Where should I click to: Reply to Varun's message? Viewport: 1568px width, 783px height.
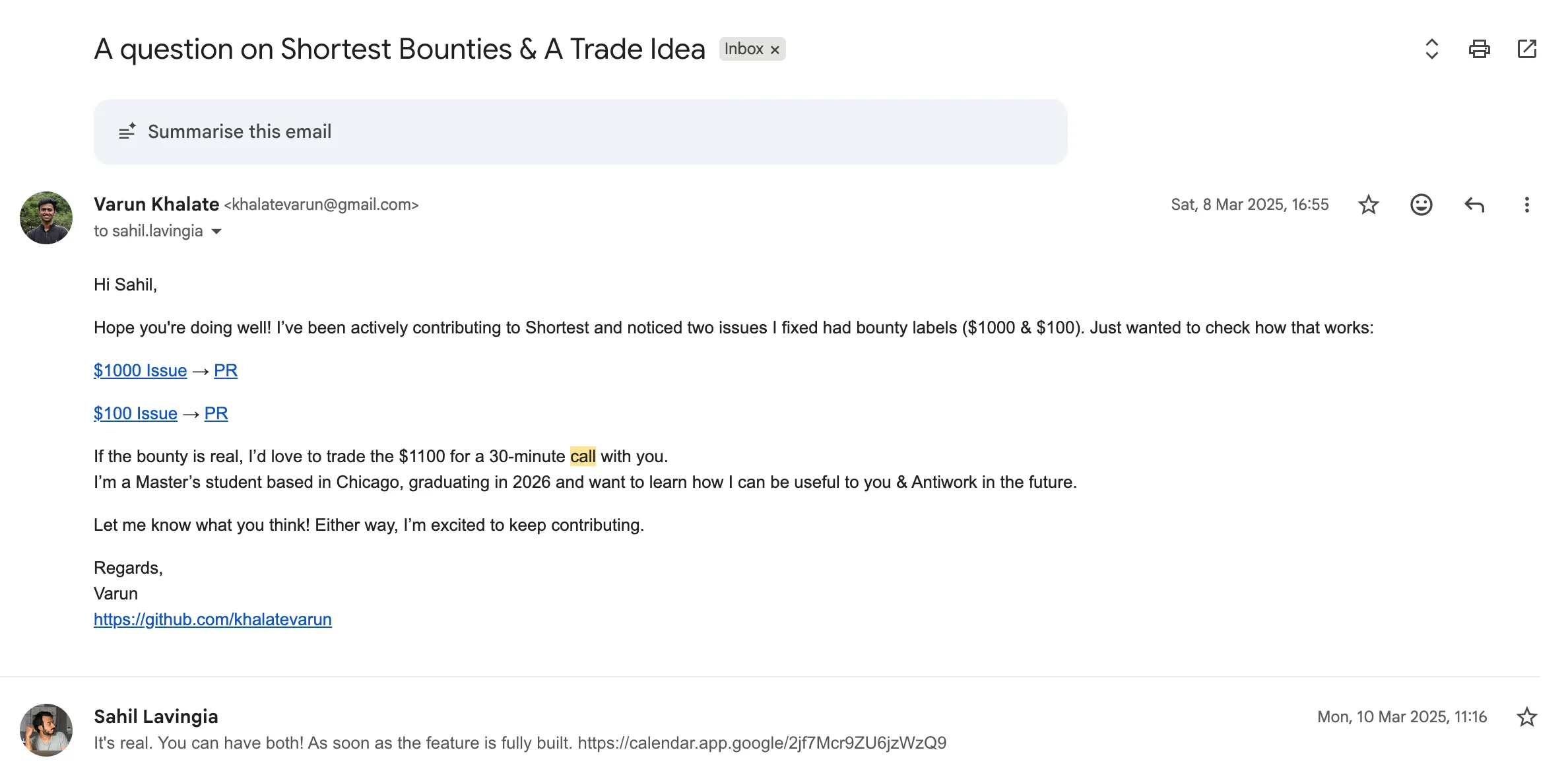click(x=1474, y=205)
